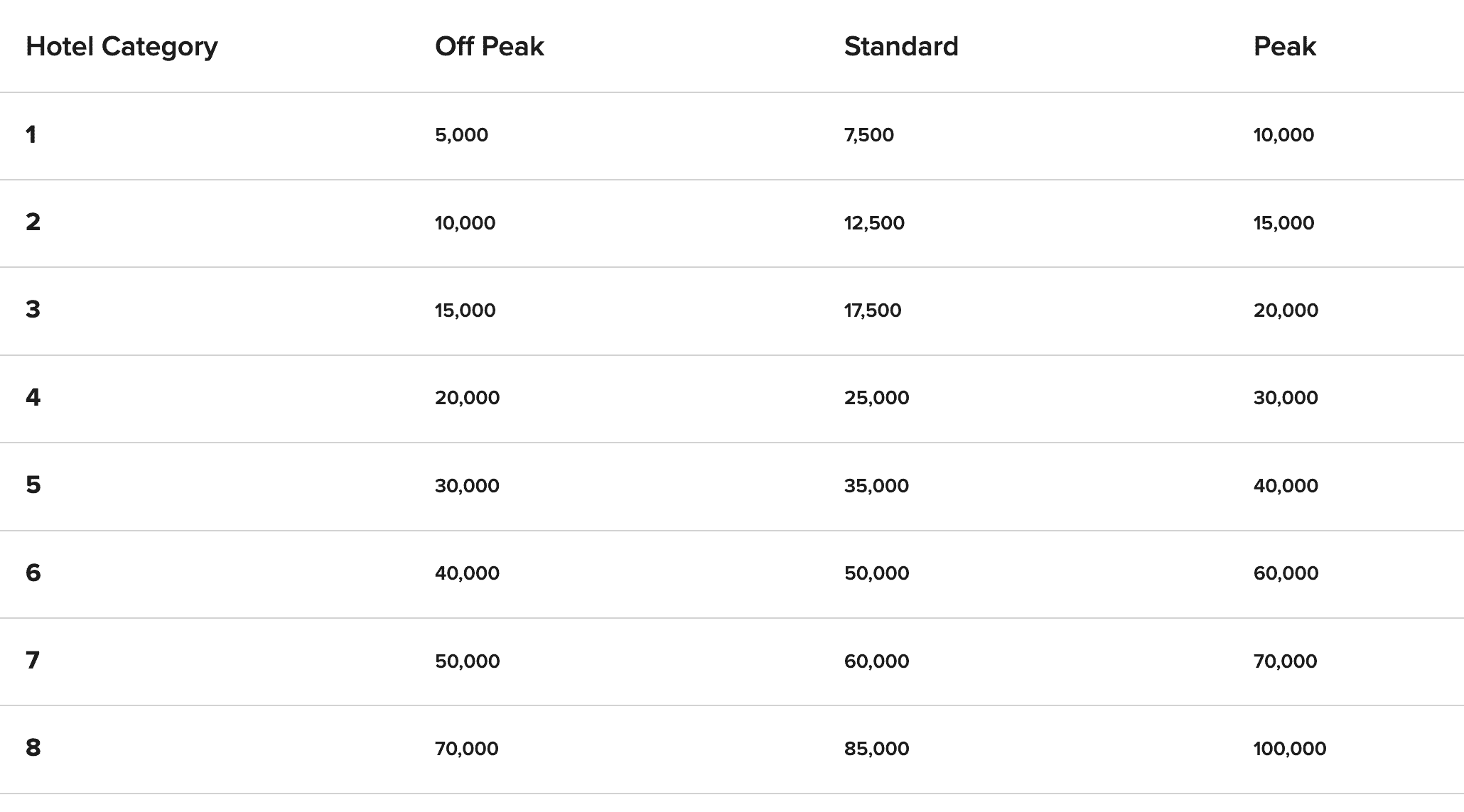Viewport: 1464px width, 812px height.
Task: Click the 17,500 Standard value
Action: tap(872, 310)
